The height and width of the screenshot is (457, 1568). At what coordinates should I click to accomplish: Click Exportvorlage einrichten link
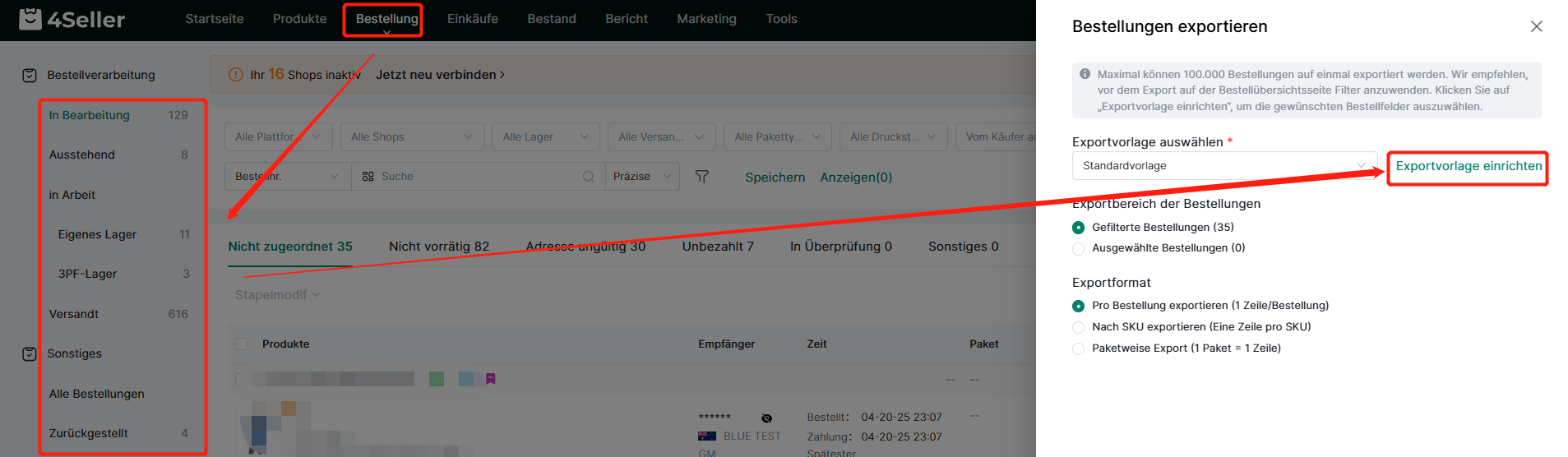[1469, 166]
